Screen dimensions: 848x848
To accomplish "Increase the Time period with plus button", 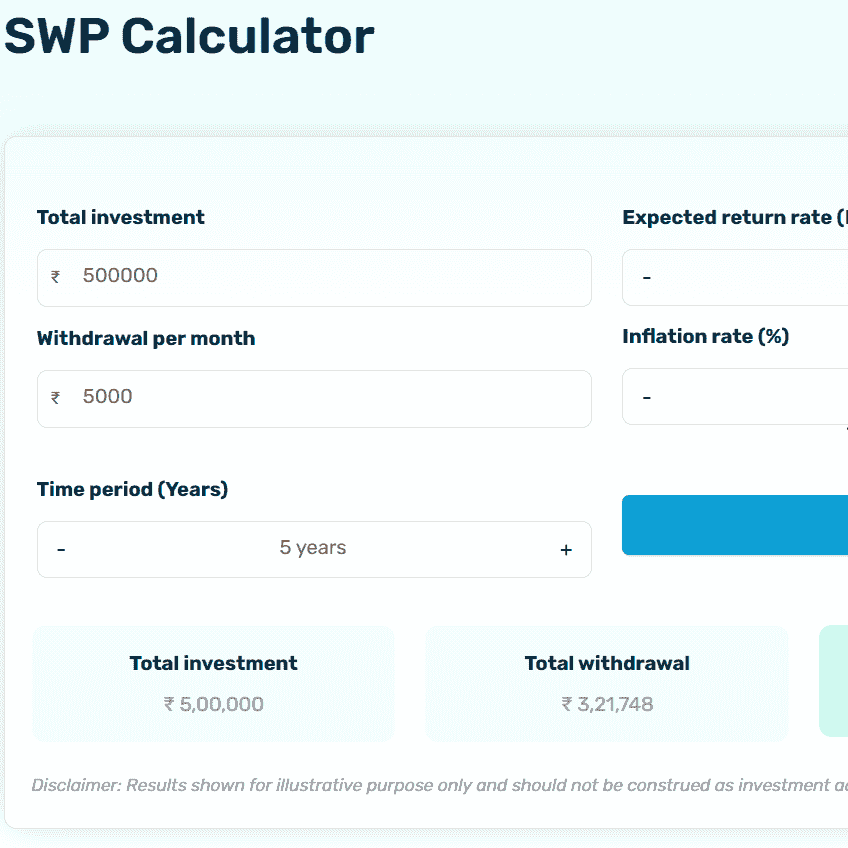I will point(566,549).
